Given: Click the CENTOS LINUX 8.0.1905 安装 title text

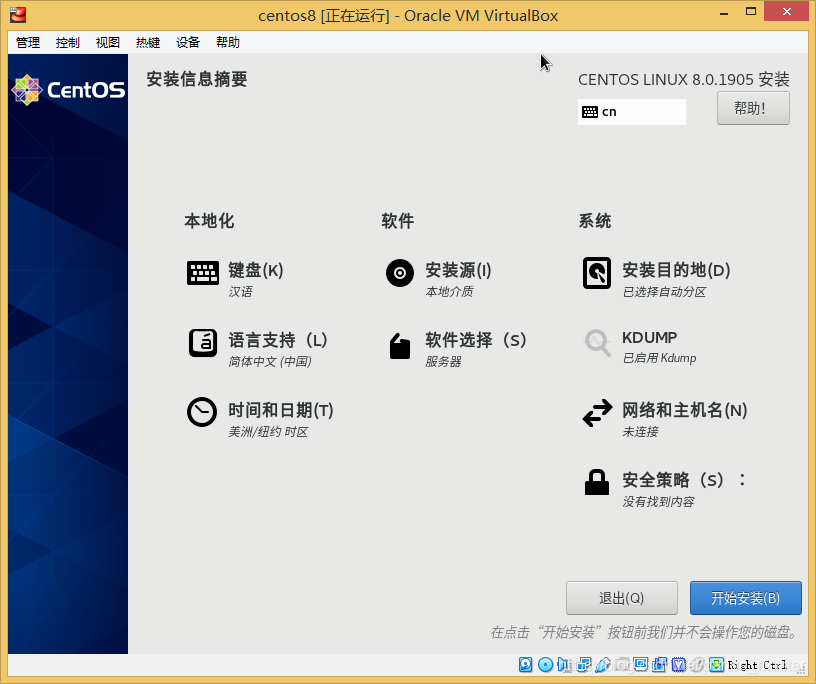Looking at the screenshot, I should (684, 80).
